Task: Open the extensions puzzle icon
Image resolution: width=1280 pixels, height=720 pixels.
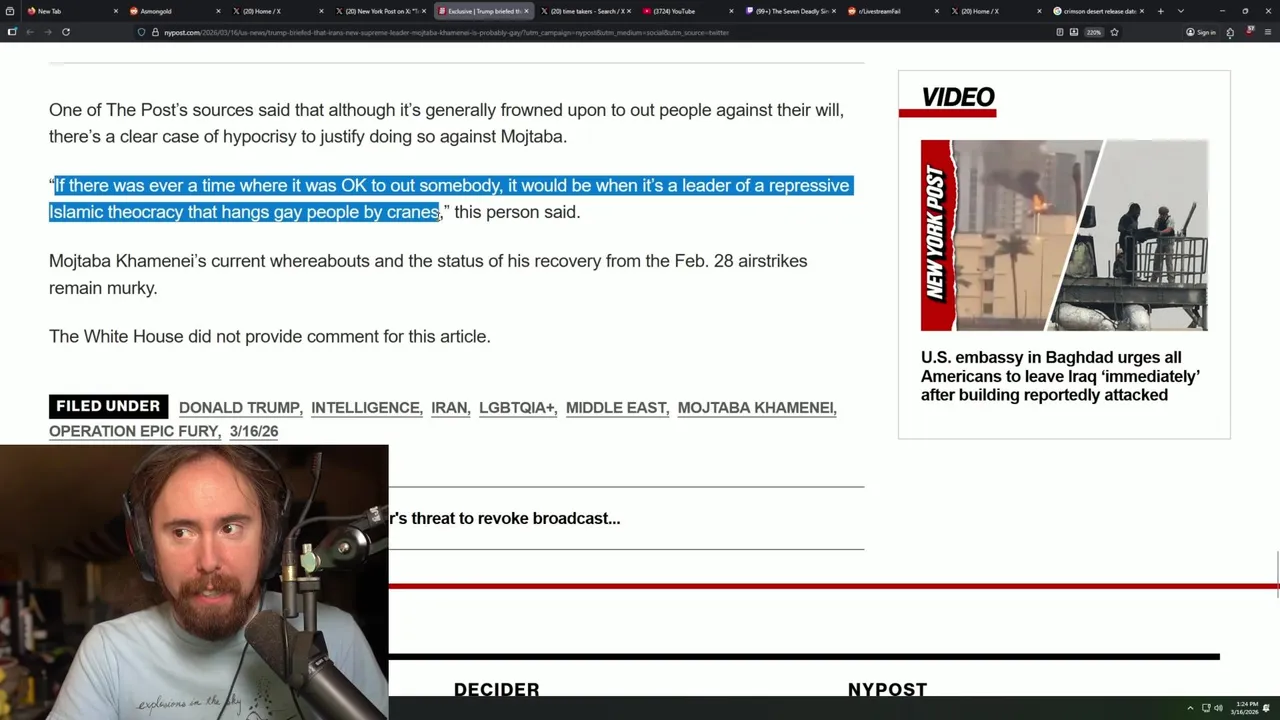Action: tap(1230, 32)
